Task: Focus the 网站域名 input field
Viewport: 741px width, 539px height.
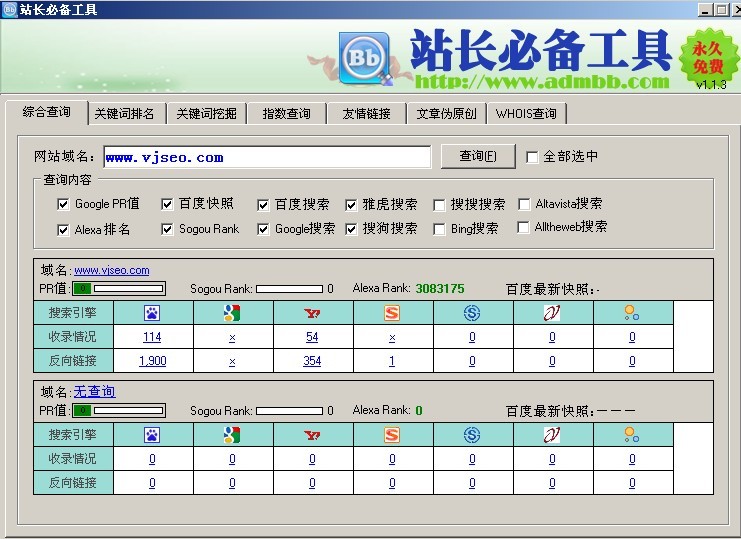Action: tap(267, 157)
